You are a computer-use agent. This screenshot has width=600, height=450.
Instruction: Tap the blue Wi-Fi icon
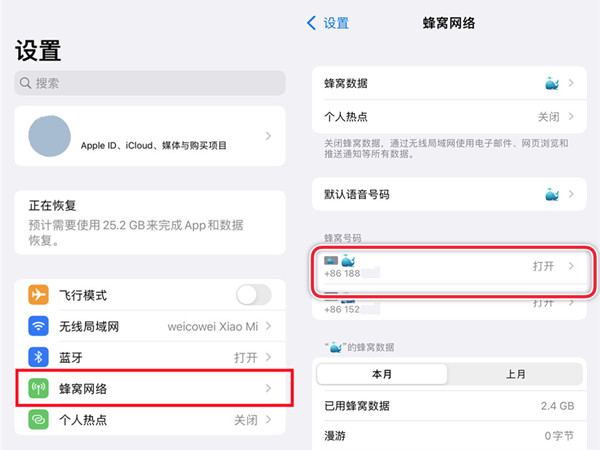pos(40,326)
